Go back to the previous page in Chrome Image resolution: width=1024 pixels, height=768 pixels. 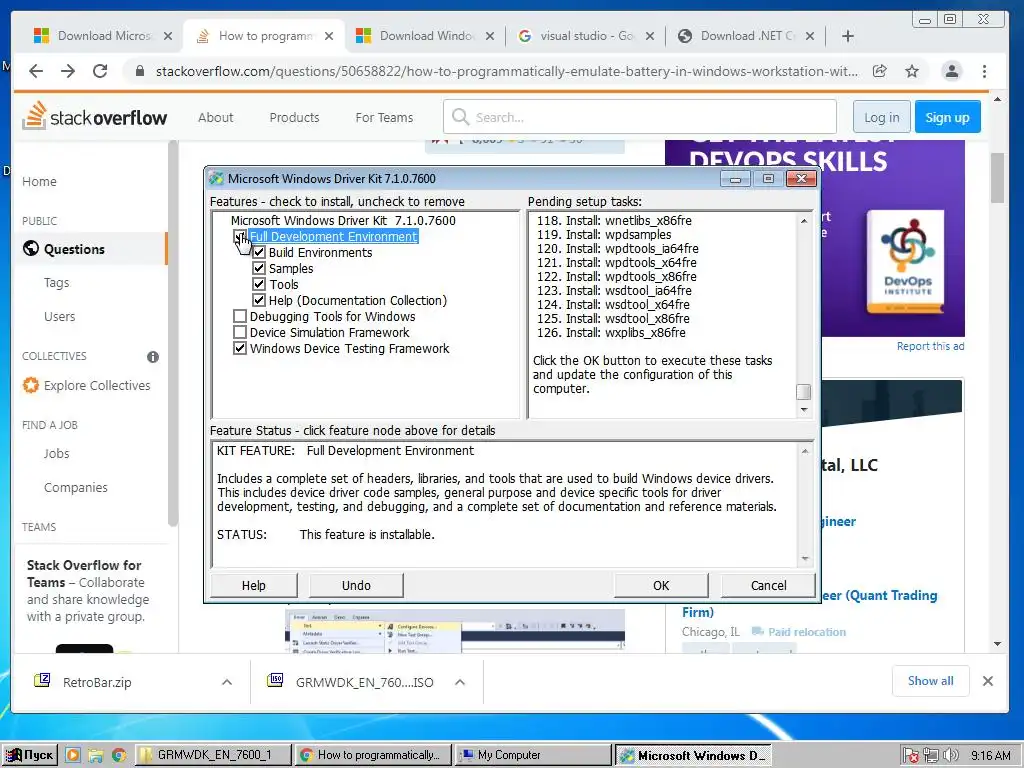click(36, 71)
